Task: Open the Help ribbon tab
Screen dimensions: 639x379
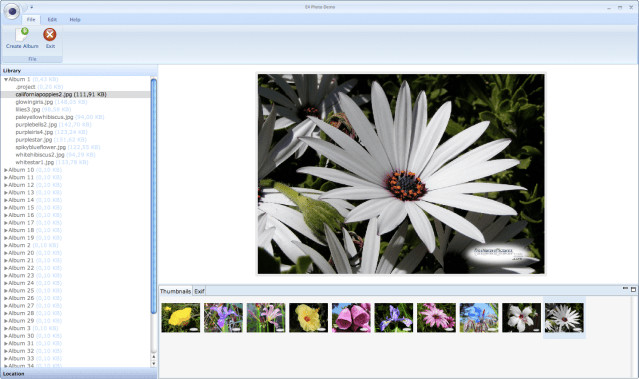Action: (x=75, y=20)
